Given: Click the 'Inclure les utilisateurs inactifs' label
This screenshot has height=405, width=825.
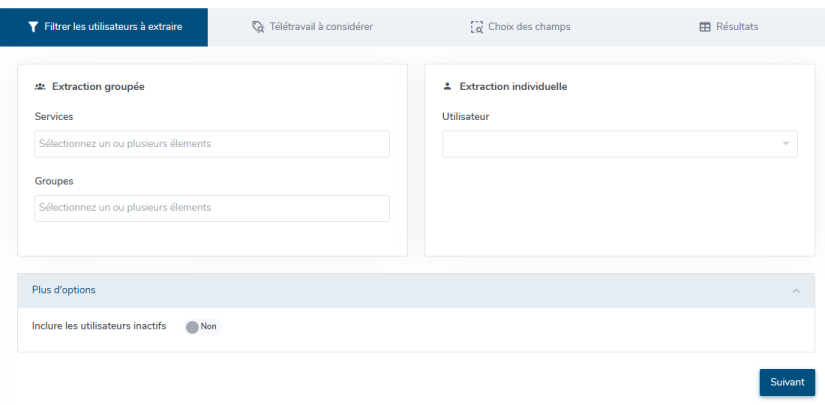Looking at the screenshot, I should click(99, 326).
